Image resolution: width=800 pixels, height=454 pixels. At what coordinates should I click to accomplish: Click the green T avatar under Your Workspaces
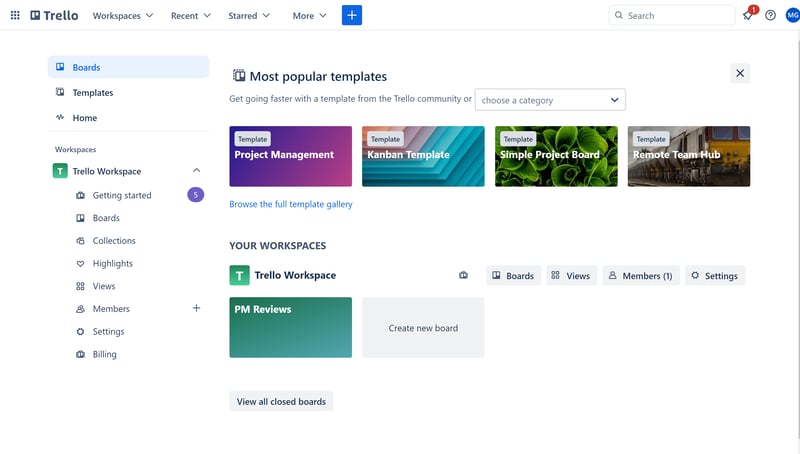[x=239, y=275]
